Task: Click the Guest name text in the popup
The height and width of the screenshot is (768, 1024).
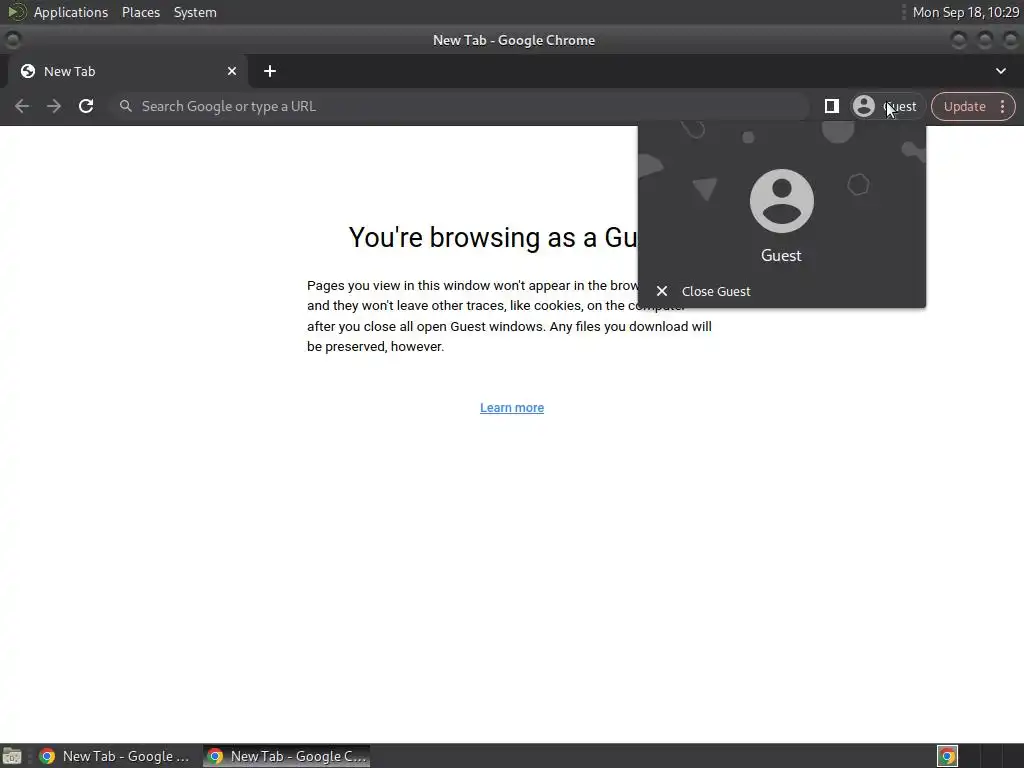Action: pos(781,255)
